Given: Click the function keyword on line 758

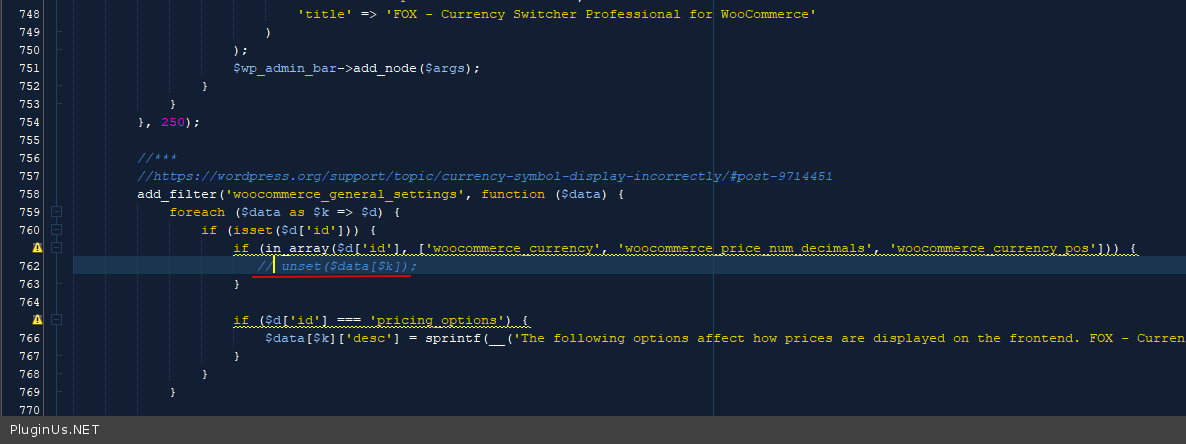Looking at the screenshot, I should [x=513, y=194].
